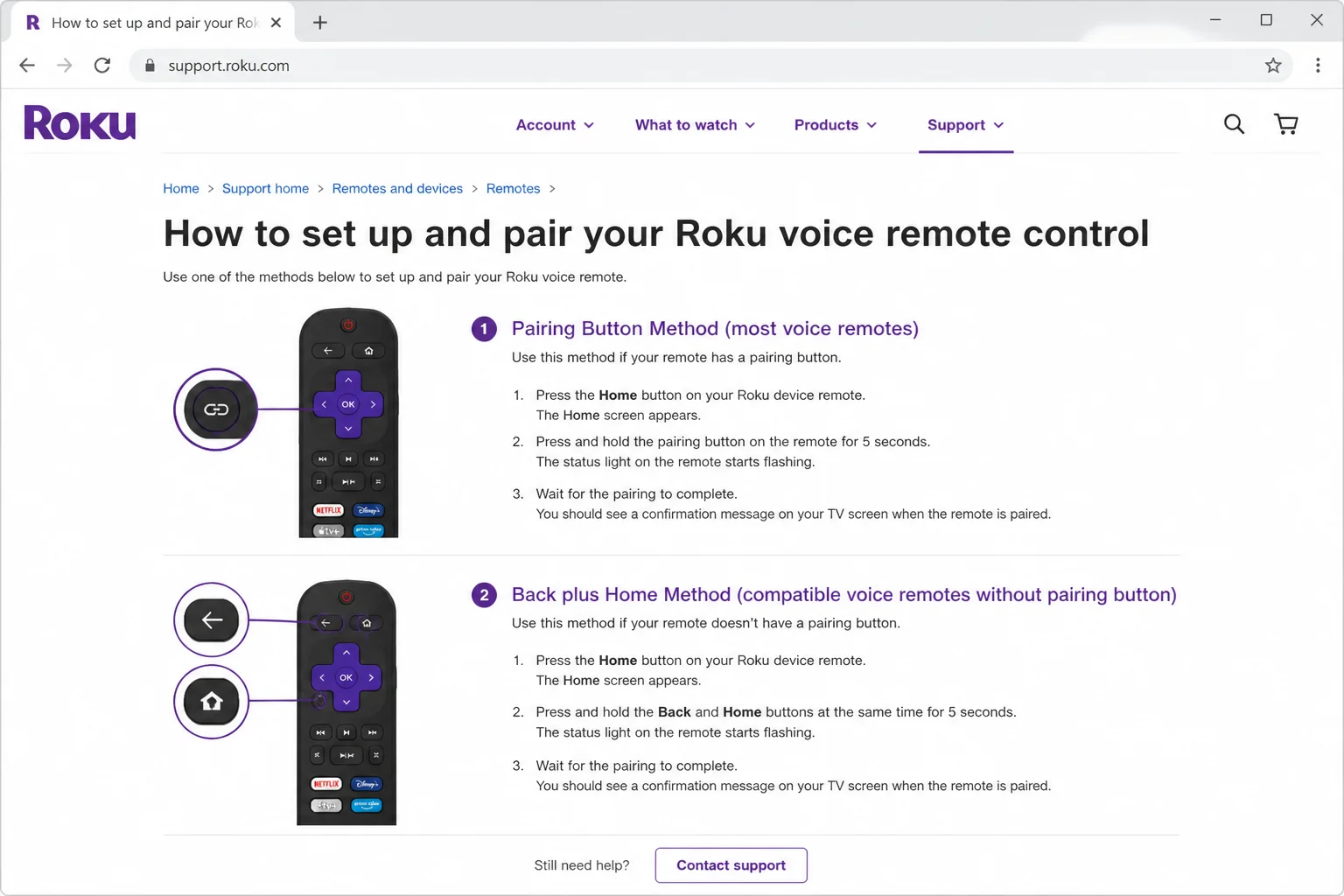View site security lock info
Image resolution: width=1344 pixels, height=896 pixels.
point(150,66)
